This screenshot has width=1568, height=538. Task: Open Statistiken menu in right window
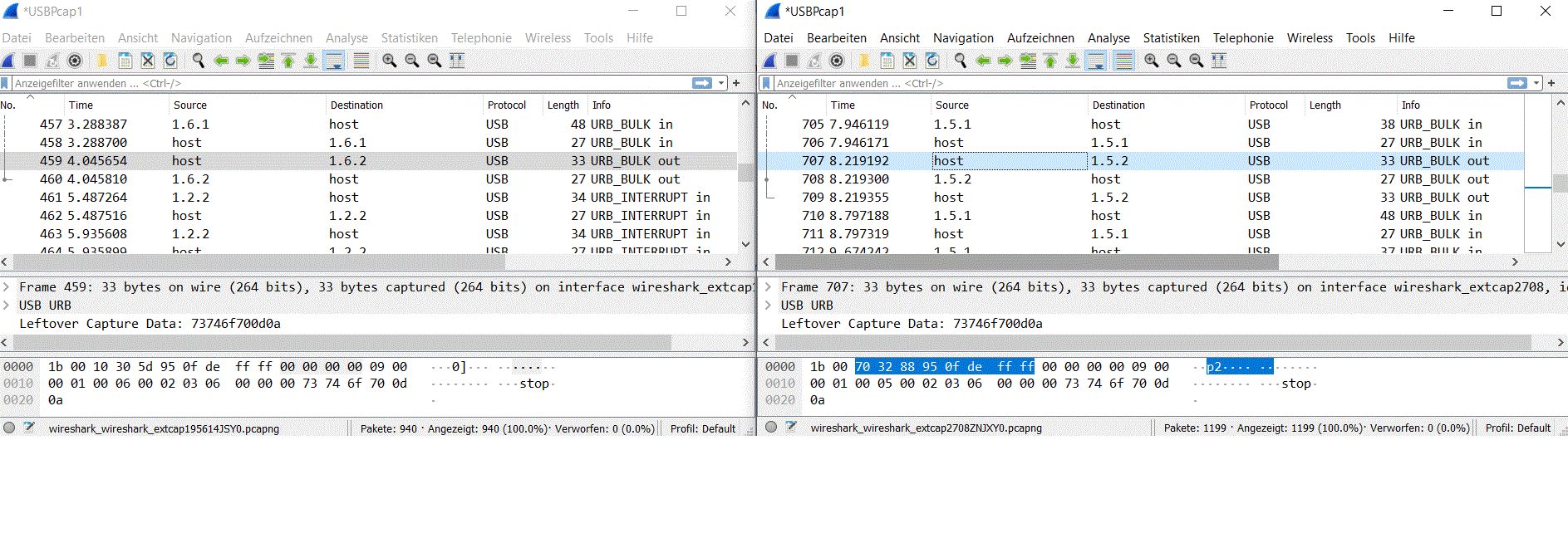(x=1171, y=38)
